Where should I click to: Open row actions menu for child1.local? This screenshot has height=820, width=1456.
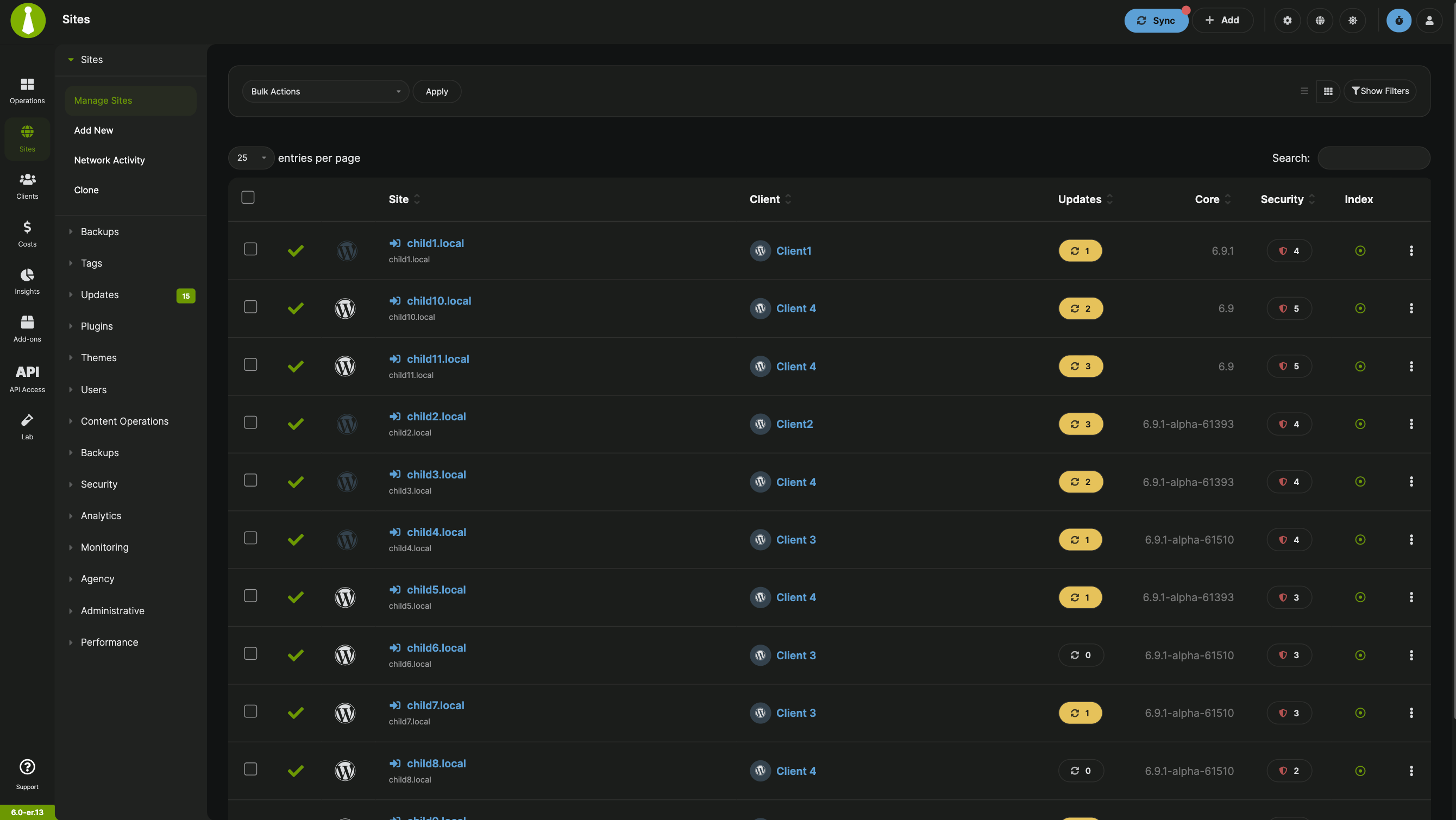pos(1411,250)
